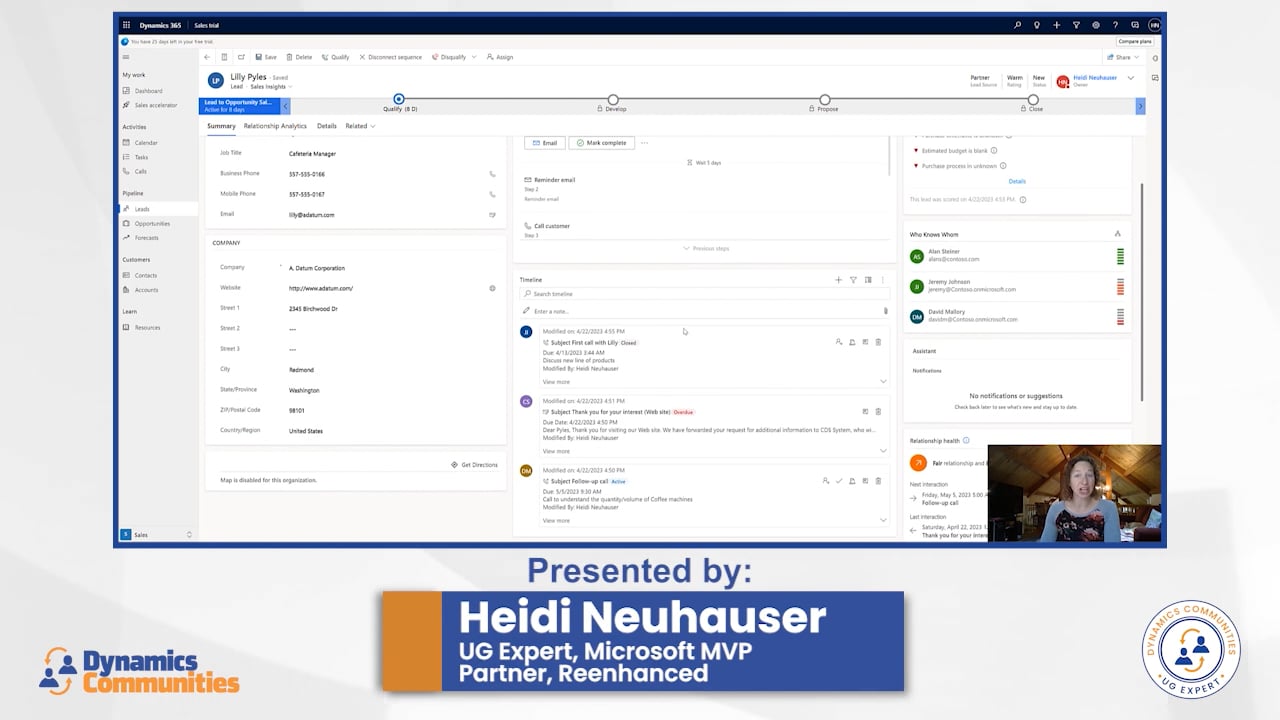Add a new timeline record with plus icon
Image resolution: width=1280 pixels, height=720 pixels.
[x=838, y=280]
